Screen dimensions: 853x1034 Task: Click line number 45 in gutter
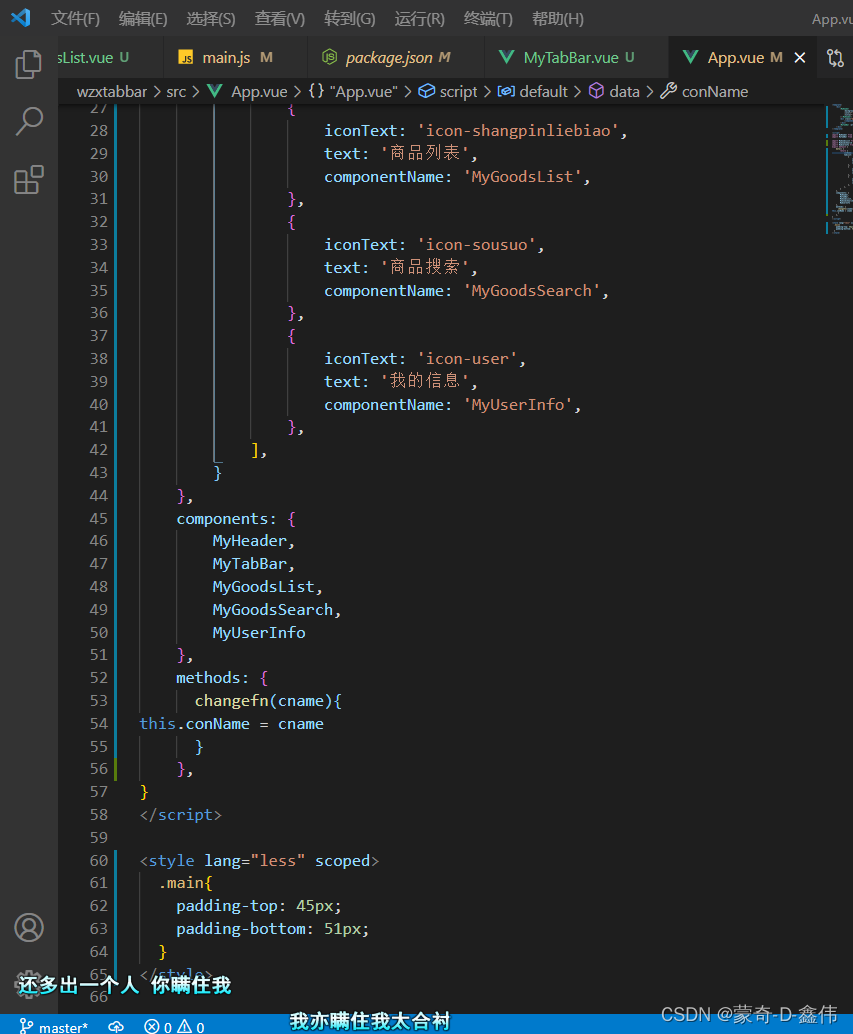pos(98,518)
